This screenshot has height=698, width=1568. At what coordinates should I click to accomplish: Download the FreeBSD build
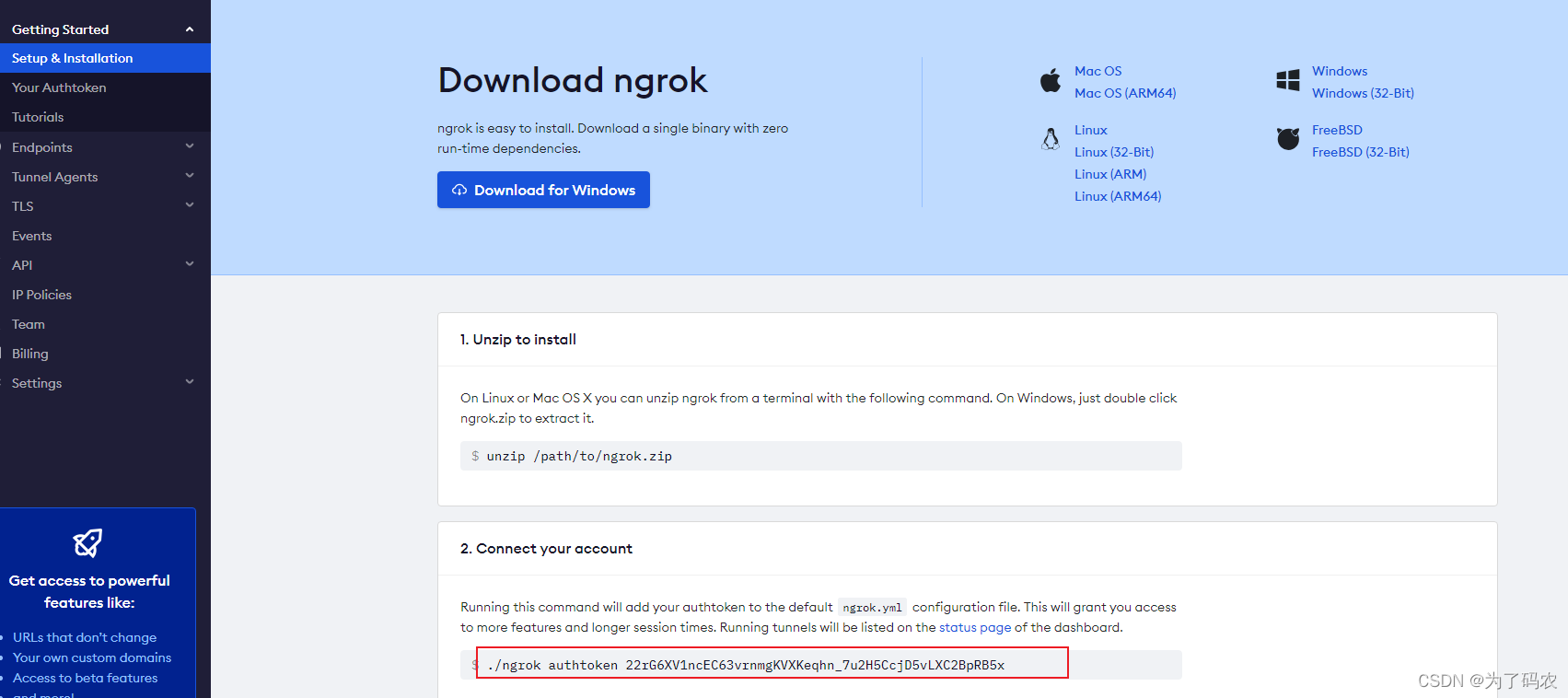[x=1337, y=130]
